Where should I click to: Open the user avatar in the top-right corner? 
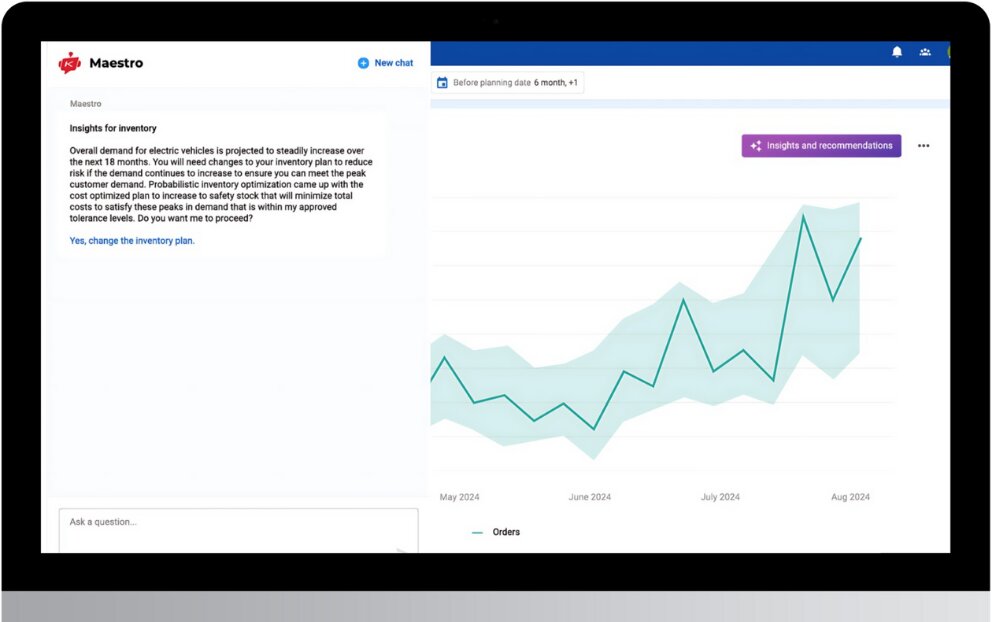pos(947,52)
